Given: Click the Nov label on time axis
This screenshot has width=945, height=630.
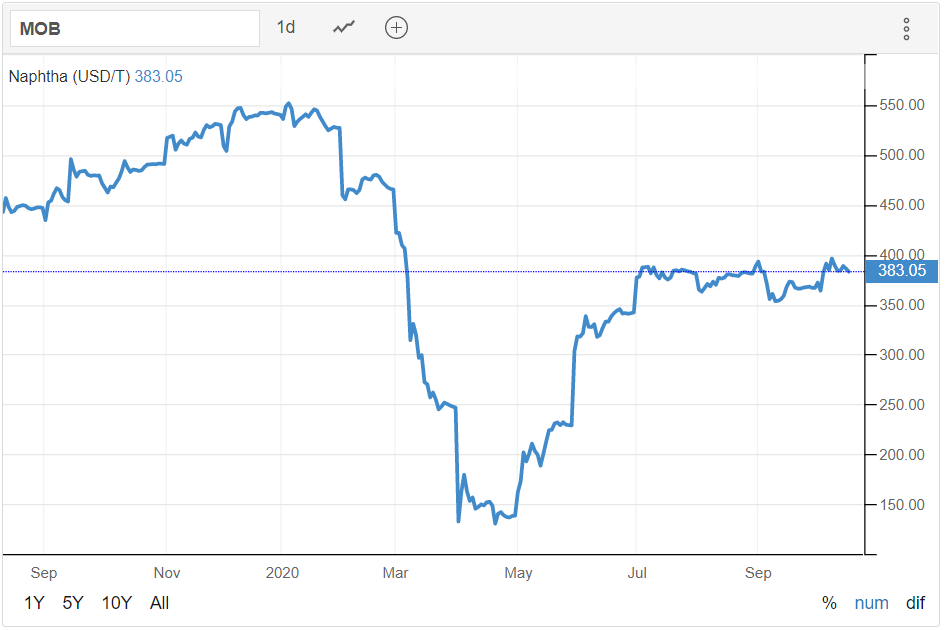Looking at the screenshot, I should pyautogui.click(x=167, y=573).
